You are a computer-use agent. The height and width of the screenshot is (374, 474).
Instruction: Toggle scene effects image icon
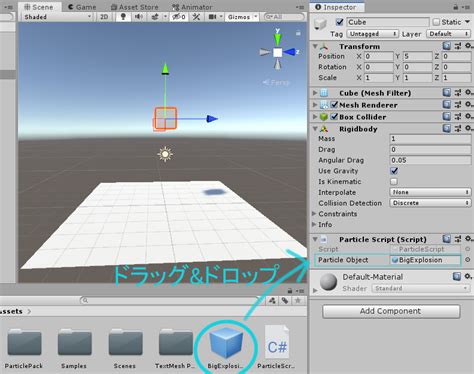click(155, 17)
